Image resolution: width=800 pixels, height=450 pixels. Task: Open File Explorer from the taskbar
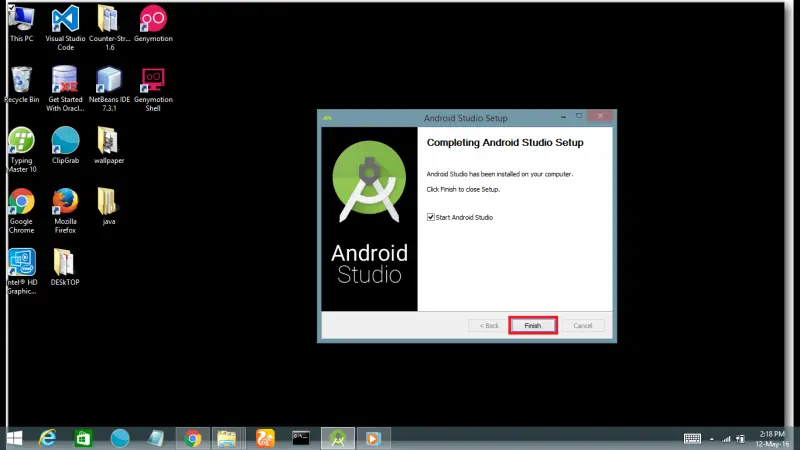coord(227,438)
